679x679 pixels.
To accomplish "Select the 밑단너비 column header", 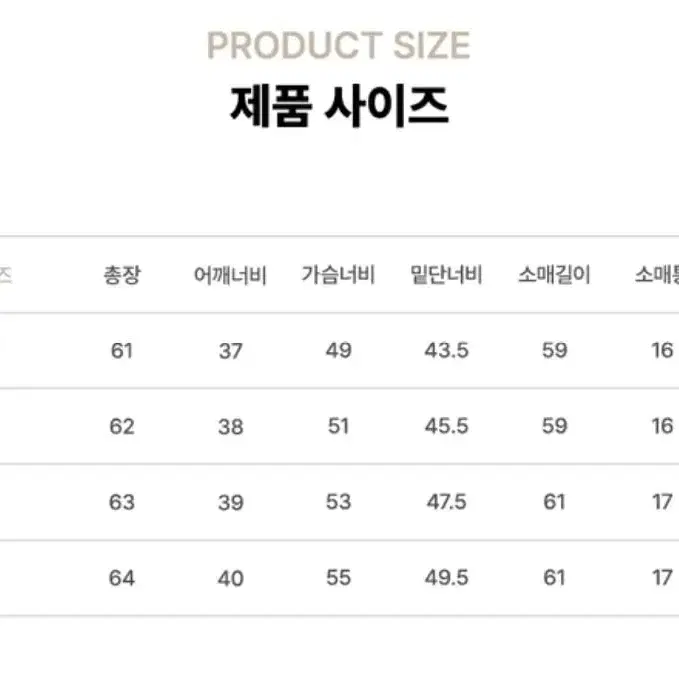I will coord(446,275).
